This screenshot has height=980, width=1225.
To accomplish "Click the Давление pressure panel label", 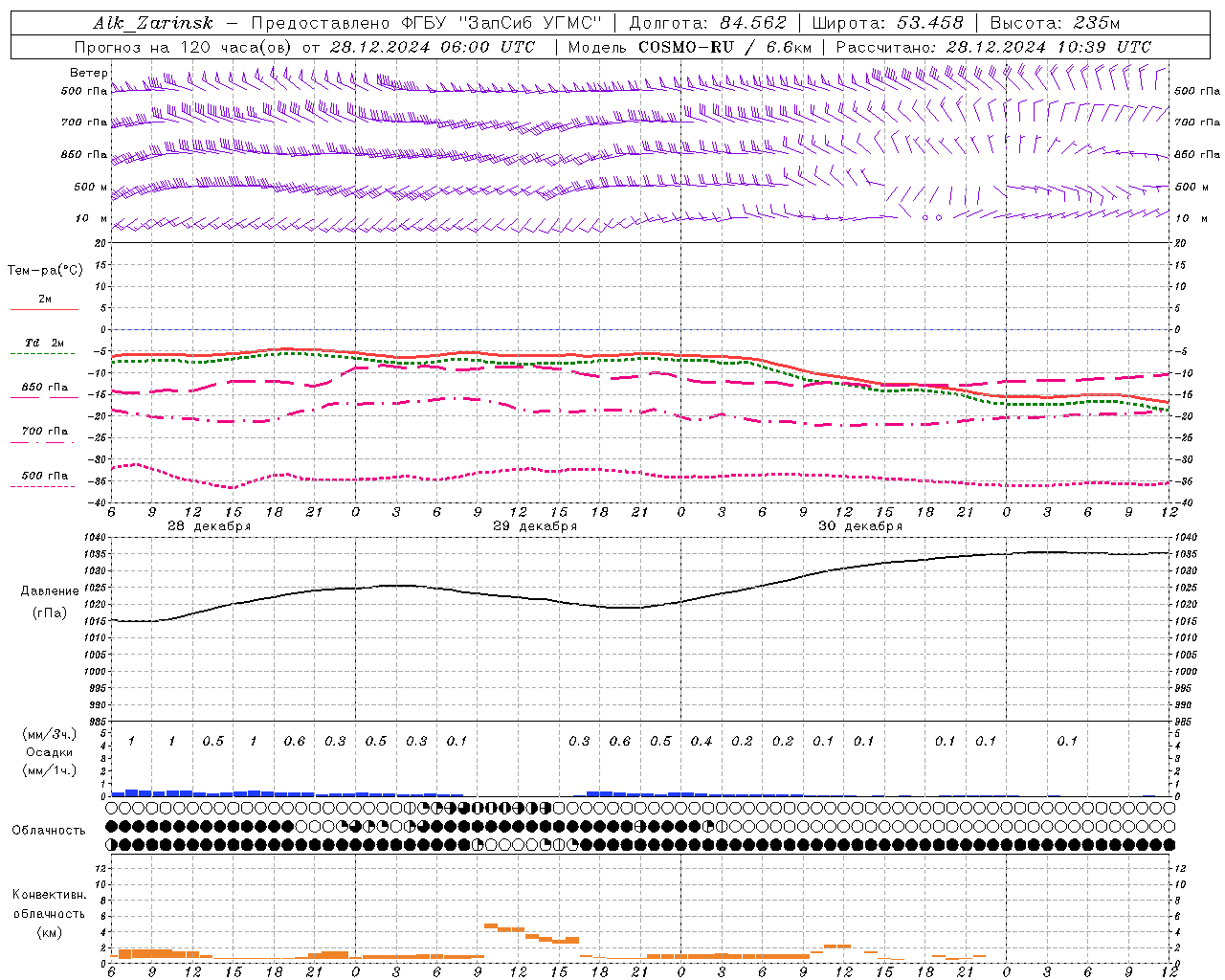I will (50, 591).
